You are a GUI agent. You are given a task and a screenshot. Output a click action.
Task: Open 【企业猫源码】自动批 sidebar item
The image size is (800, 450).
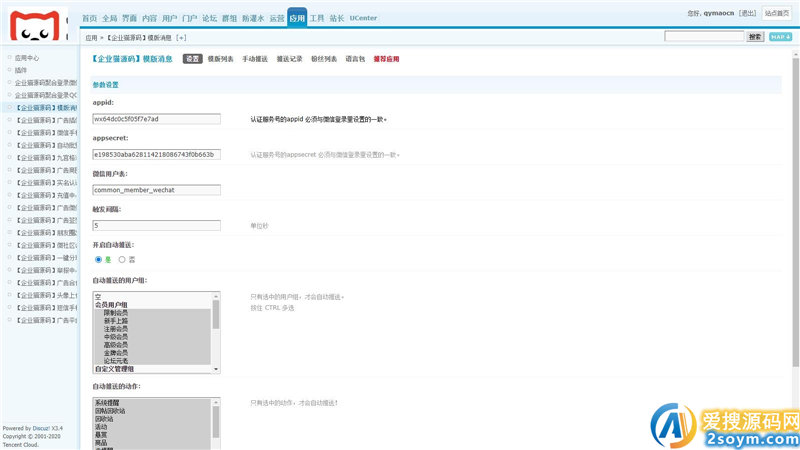pos(46,145)
